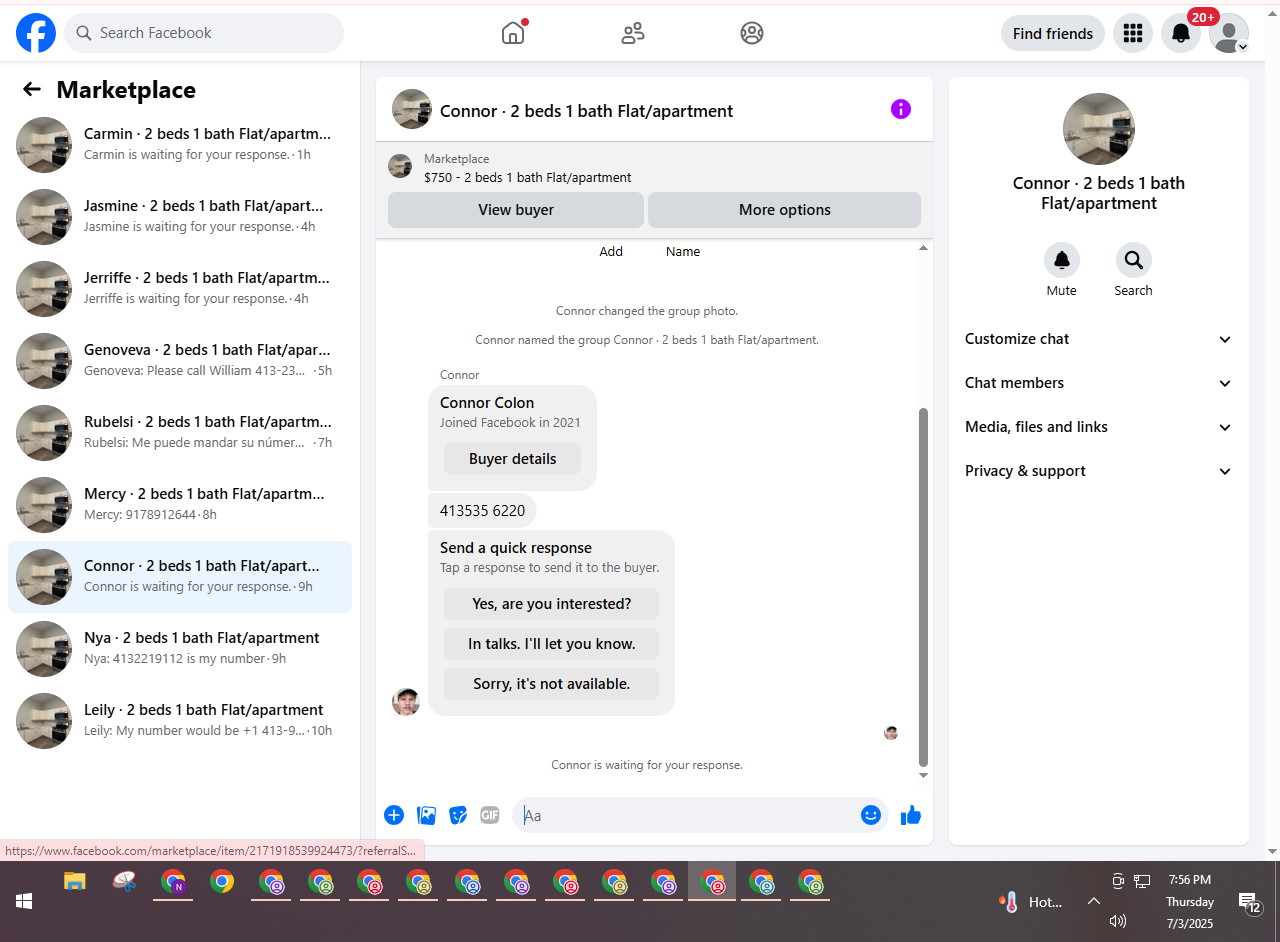Expand the Chat members section
This screenshot has width=1280, height=942.
tap(1099, 383)
